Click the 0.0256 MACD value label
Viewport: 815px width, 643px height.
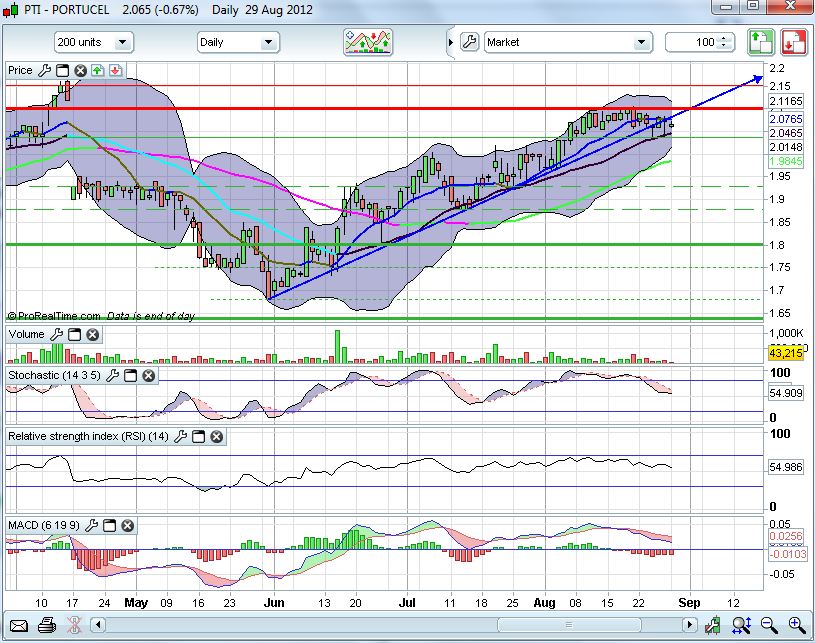tap(786, 536)
